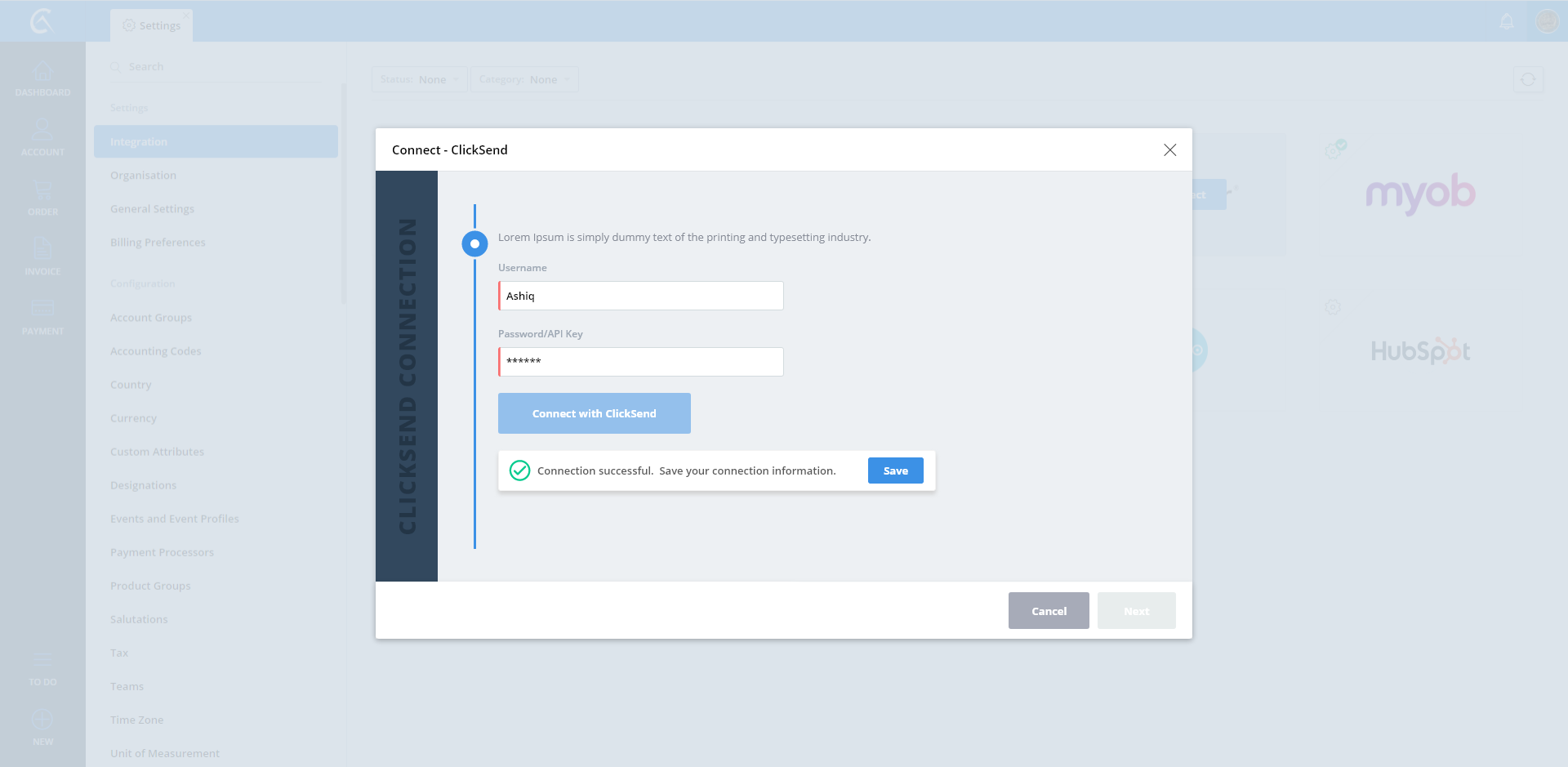Click Save to store connection information
Screen dimensions: 1568x767
pyautogui.click(x=895, y=471)
